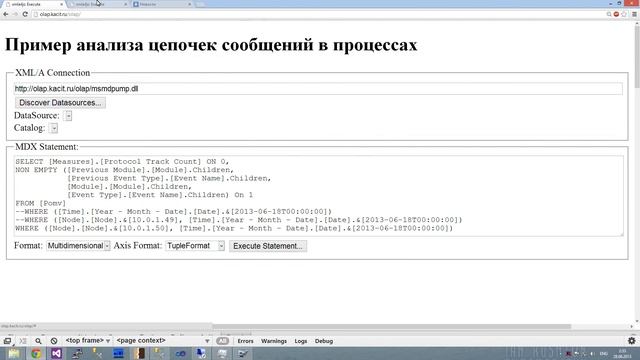
Task: Click the ENG language indicator in tray
Action: click(x=604, y=353)
